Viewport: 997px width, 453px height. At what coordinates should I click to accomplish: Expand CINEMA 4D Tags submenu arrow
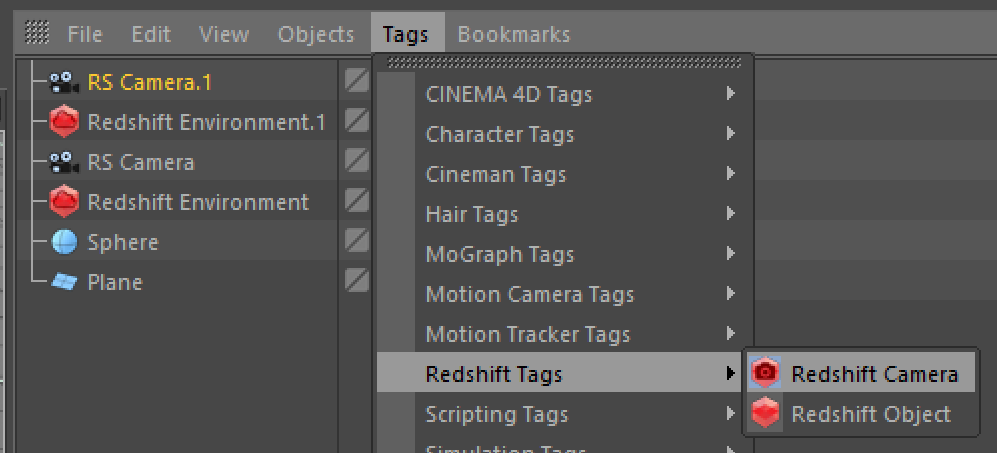(x=731, y=94)
